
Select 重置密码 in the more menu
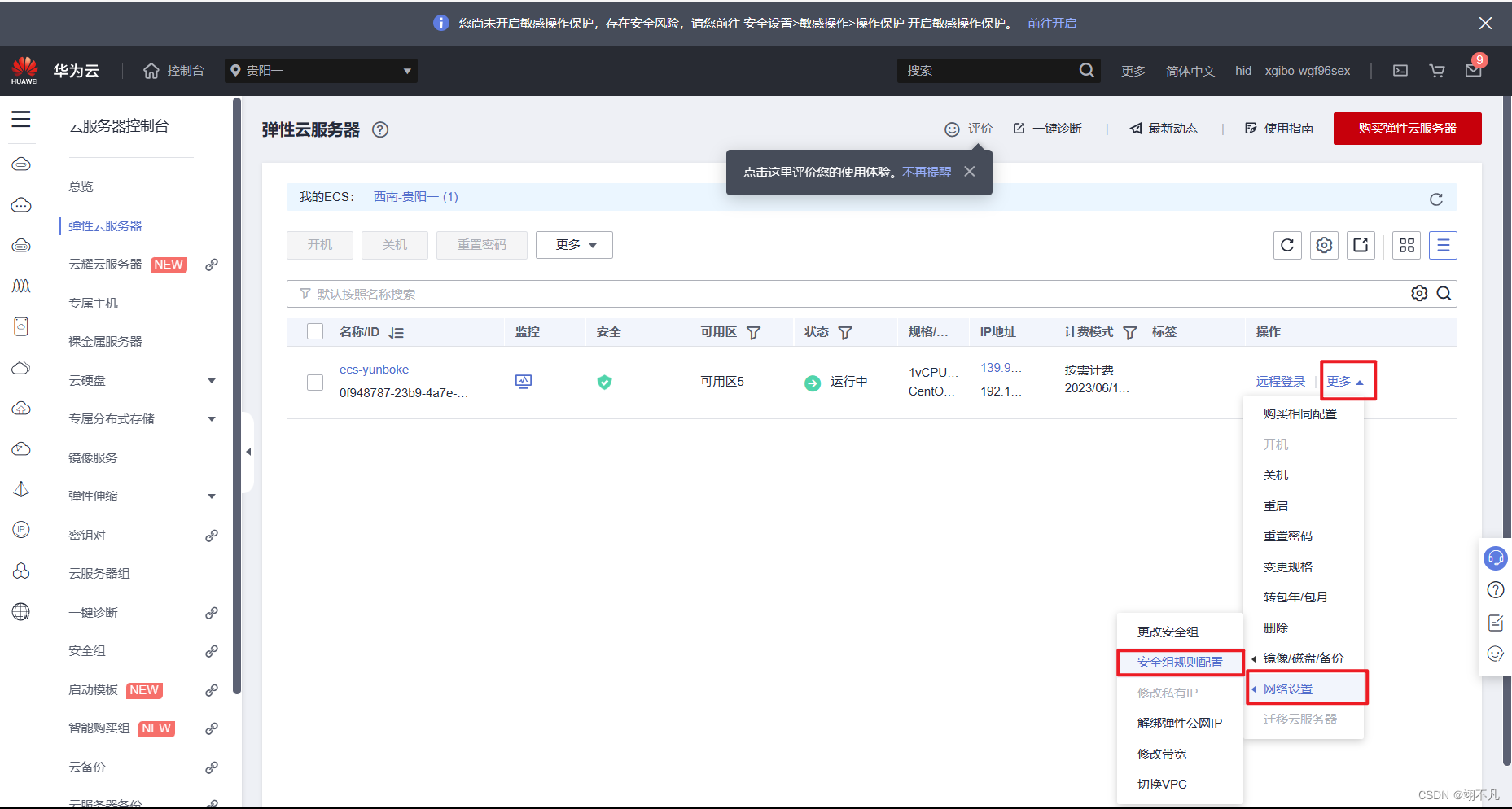tap(1288, 536)
